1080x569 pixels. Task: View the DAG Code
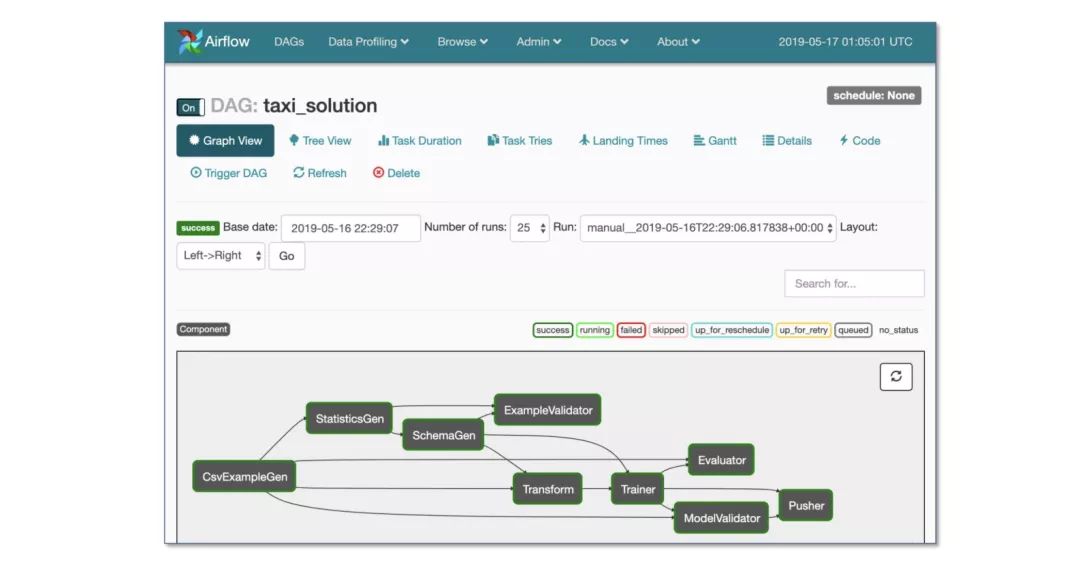[859, 141]
